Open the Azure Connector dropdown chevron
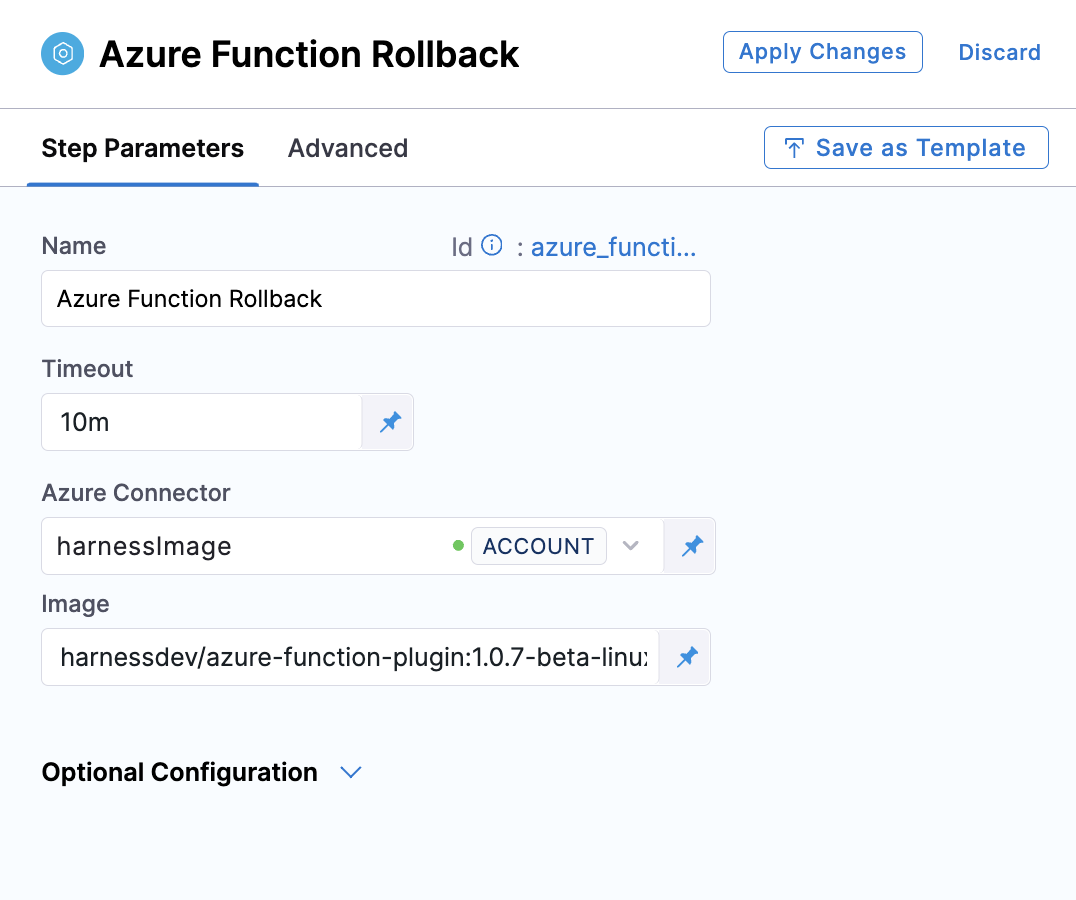 click(x=630, y=546)
